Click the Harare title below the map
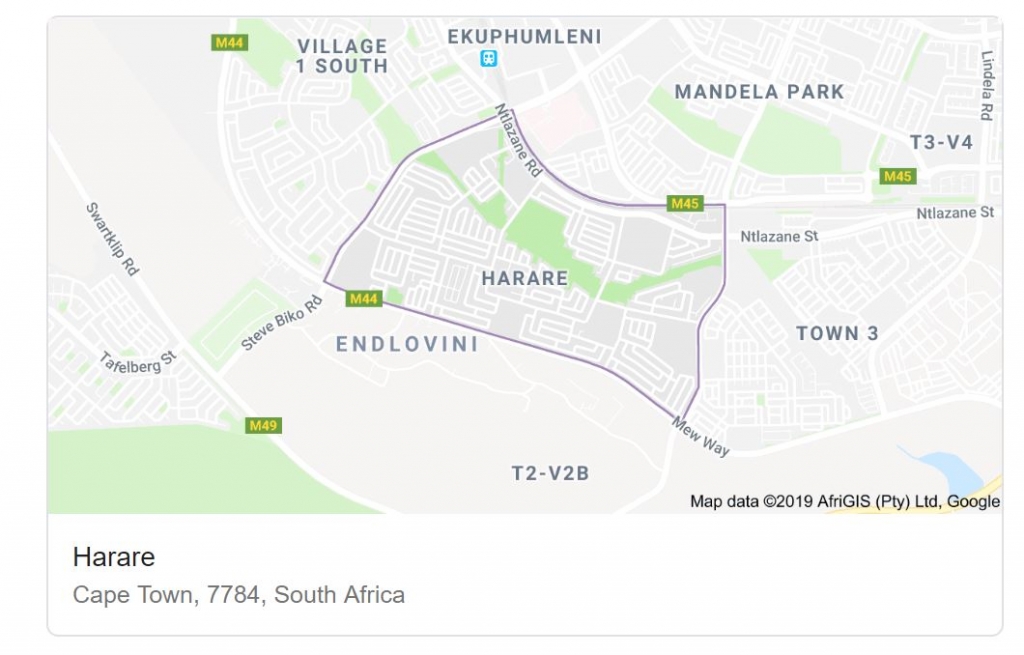Screen dimensions: 1024x655 click(114, 557)
